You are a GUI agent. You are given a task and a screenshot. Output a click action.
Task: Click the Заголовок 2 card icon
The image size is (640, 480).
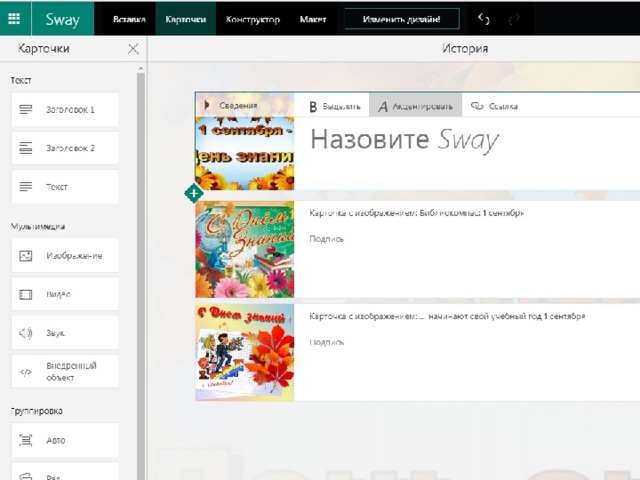click(x=25, y=148)
